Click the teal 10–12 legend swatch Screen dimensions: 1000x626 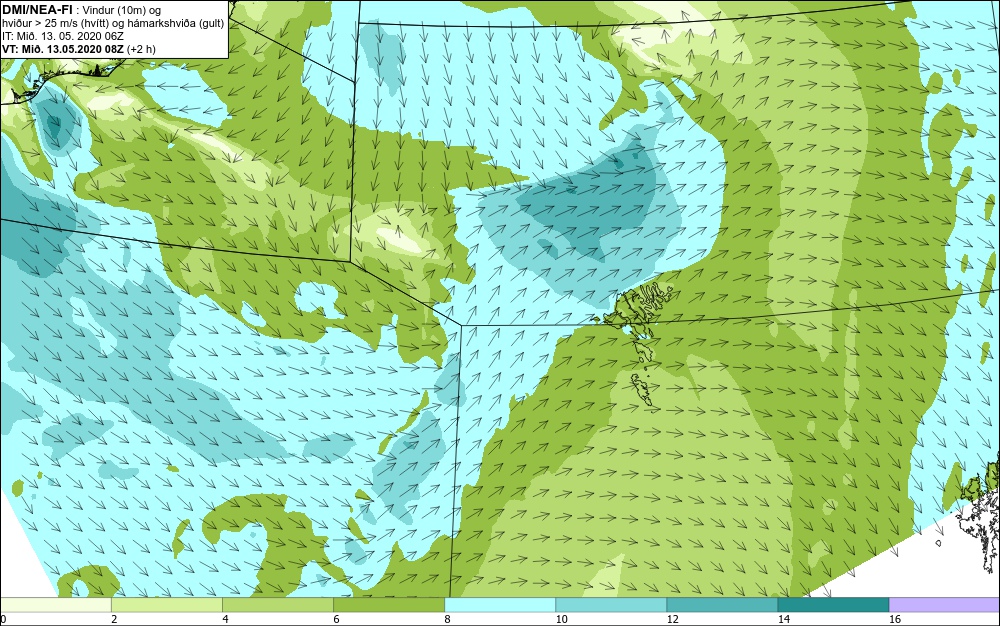coord(611,604)
